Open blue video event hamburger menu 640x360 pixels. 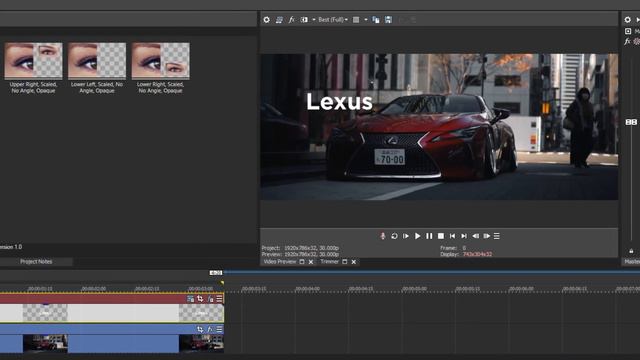[219, 329]
